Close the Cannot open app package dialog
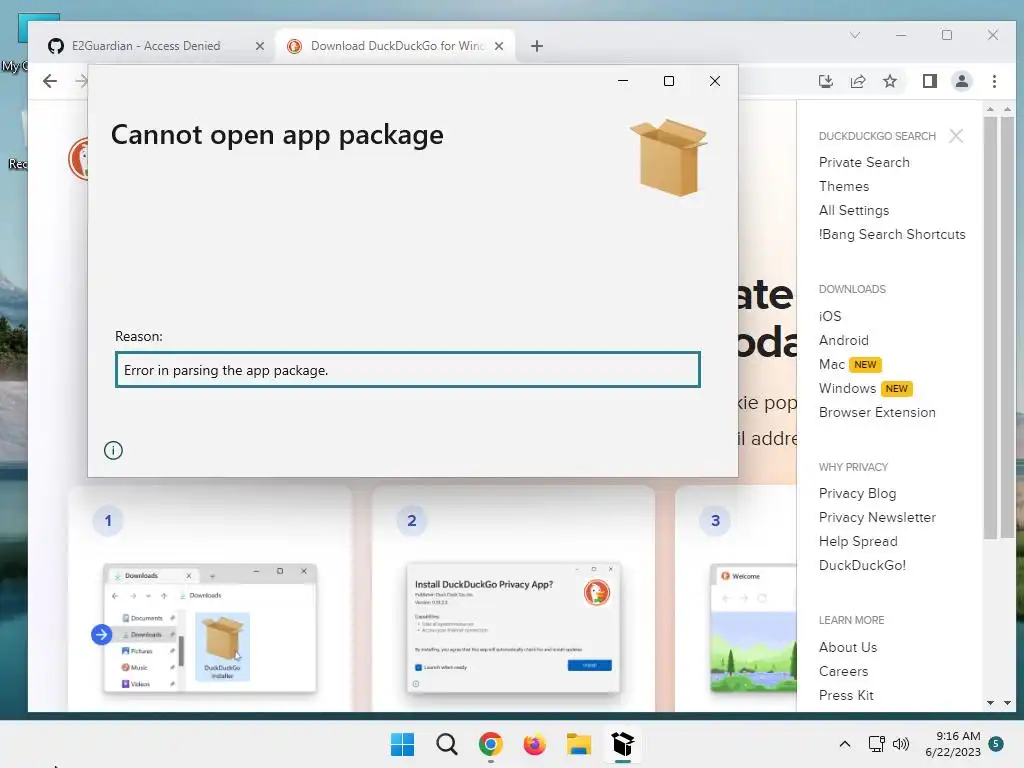The width and height of the screenshot is (1024, 768). [x=715, y=81]
